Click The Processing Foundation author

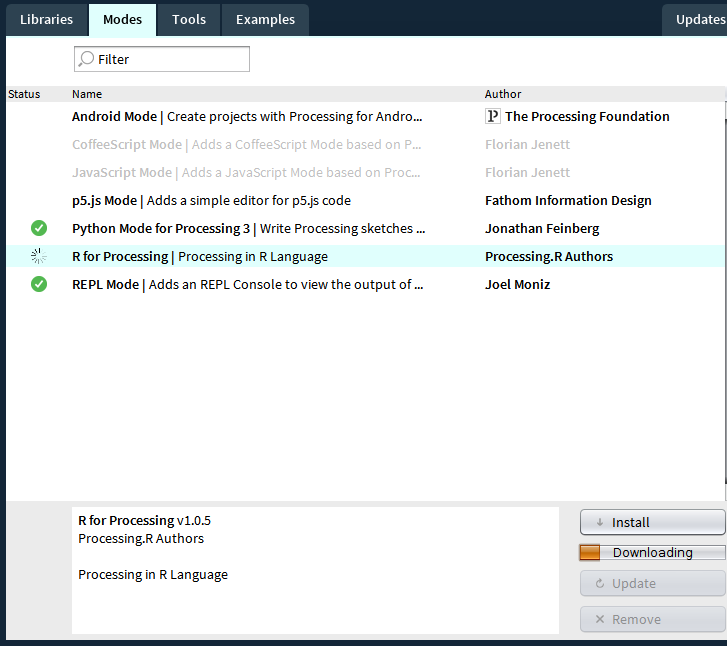(587, 116)
